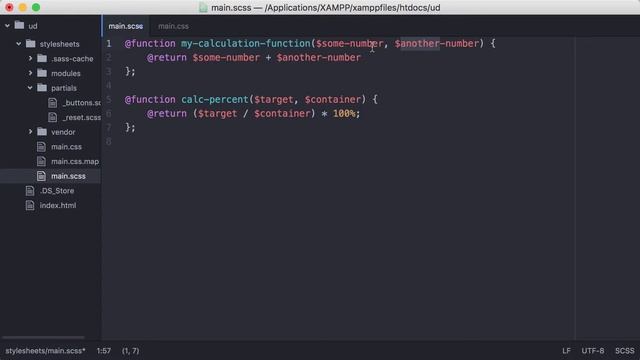Click the @return keyword on line 2
This screenshot has width=640, height=360.
tap(167, 58)
